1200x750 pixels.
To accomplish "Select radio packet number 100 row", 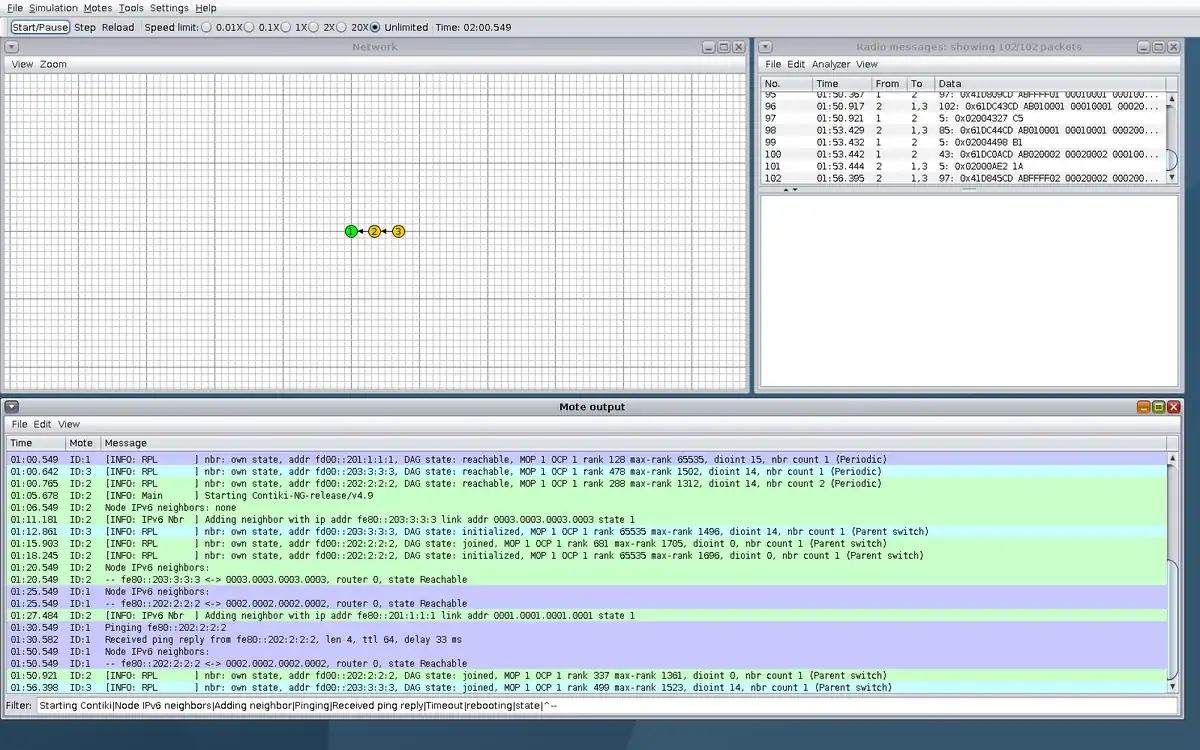I will tap(964, 154).
